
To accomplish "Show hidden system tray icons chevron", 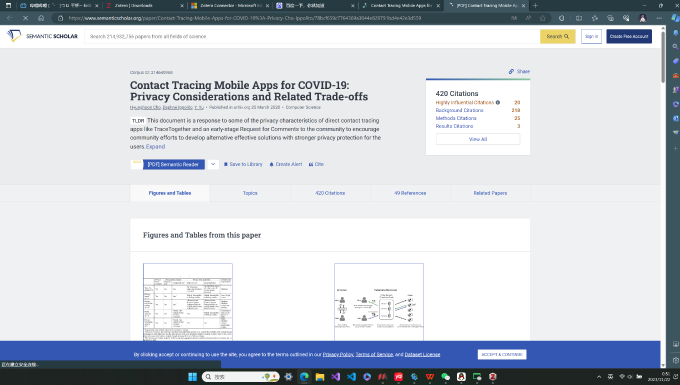I will pos(599,377).
